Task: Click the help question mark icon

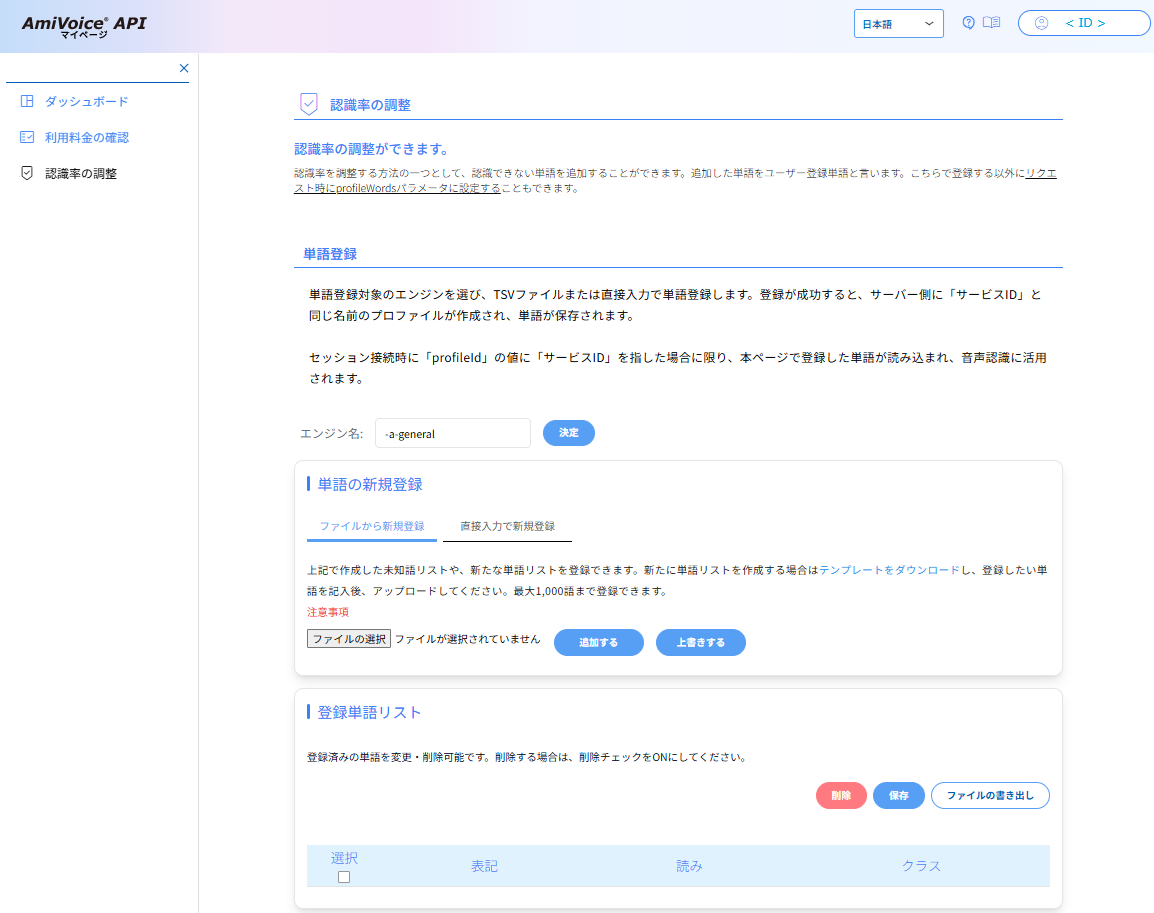Action: (968, 23)
